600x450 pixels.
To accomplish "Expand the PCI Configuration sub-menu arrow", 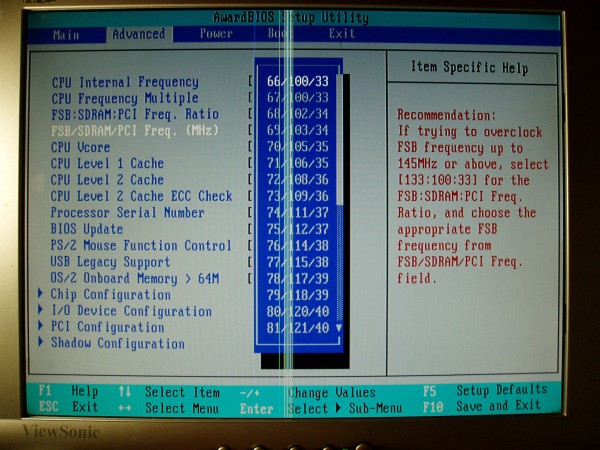I will click(41, 326).
